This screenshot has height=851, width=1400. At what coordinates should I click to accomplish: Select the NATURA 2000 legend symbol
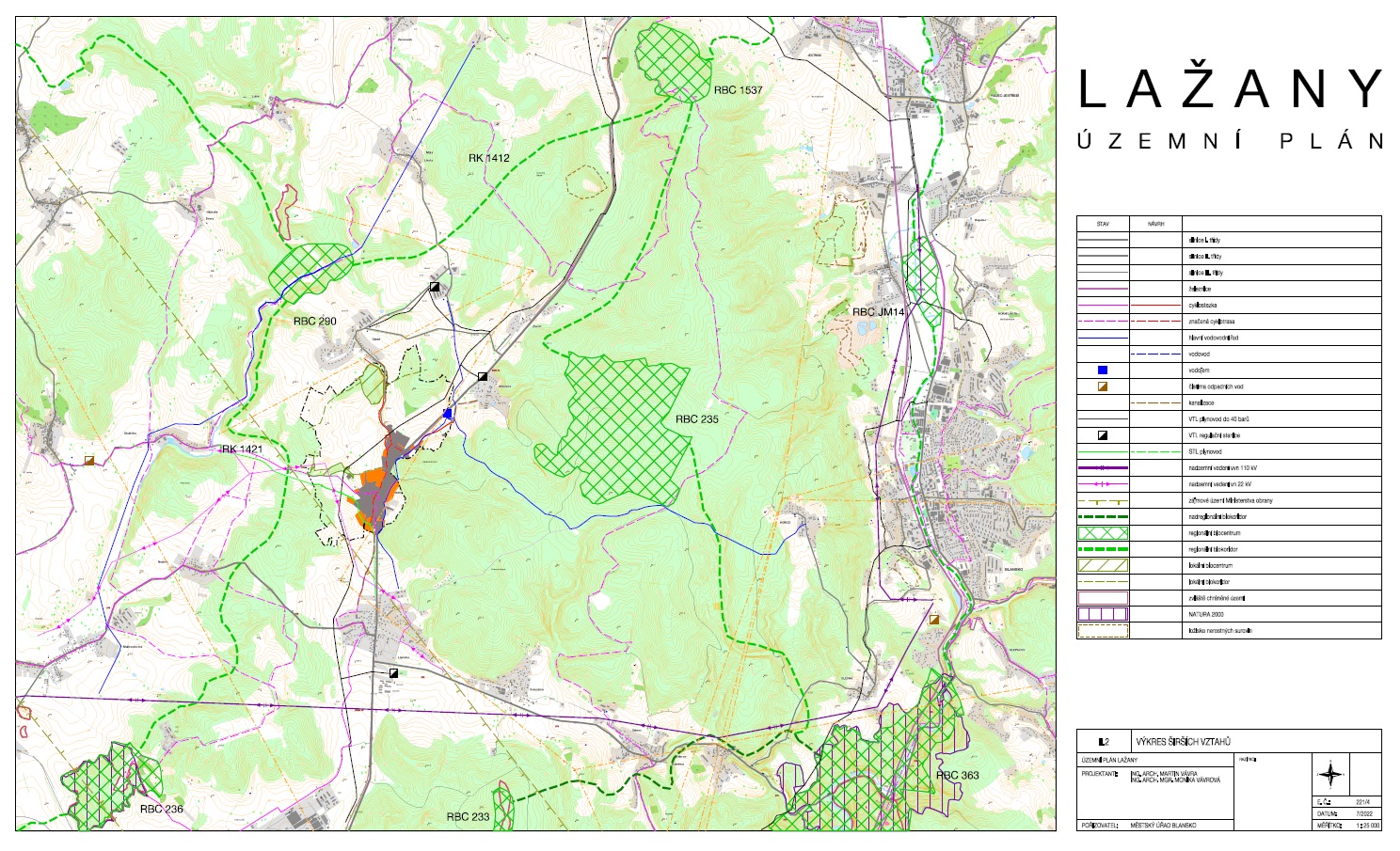click(x=1103, y=614)
